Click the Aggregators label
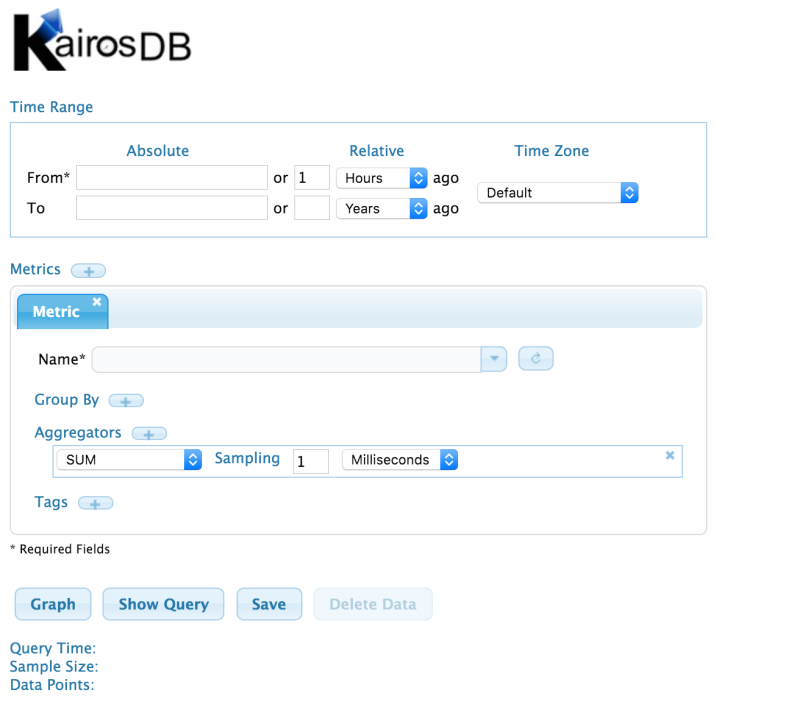 (x=78, y=433)
